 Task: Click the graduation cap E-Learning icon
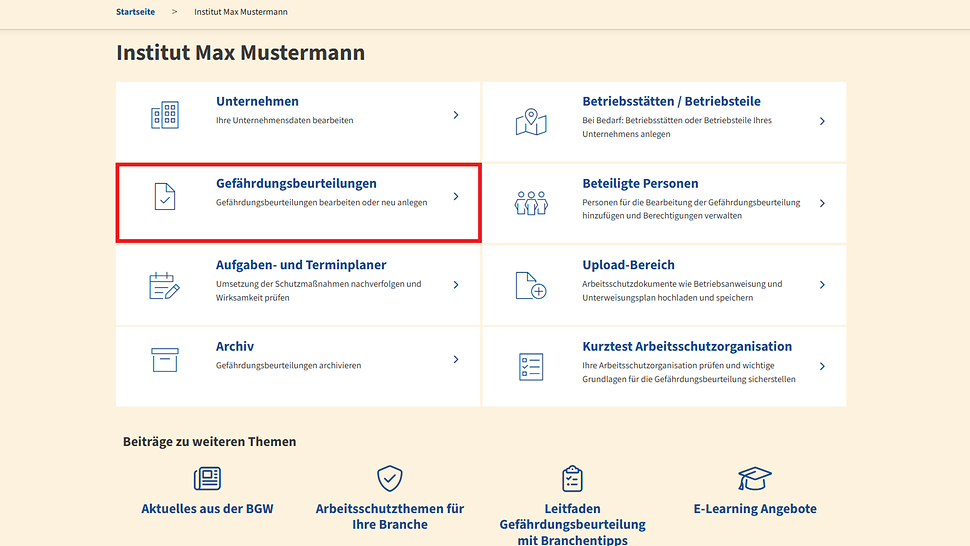pyautogui.click(x=755, y=479)
